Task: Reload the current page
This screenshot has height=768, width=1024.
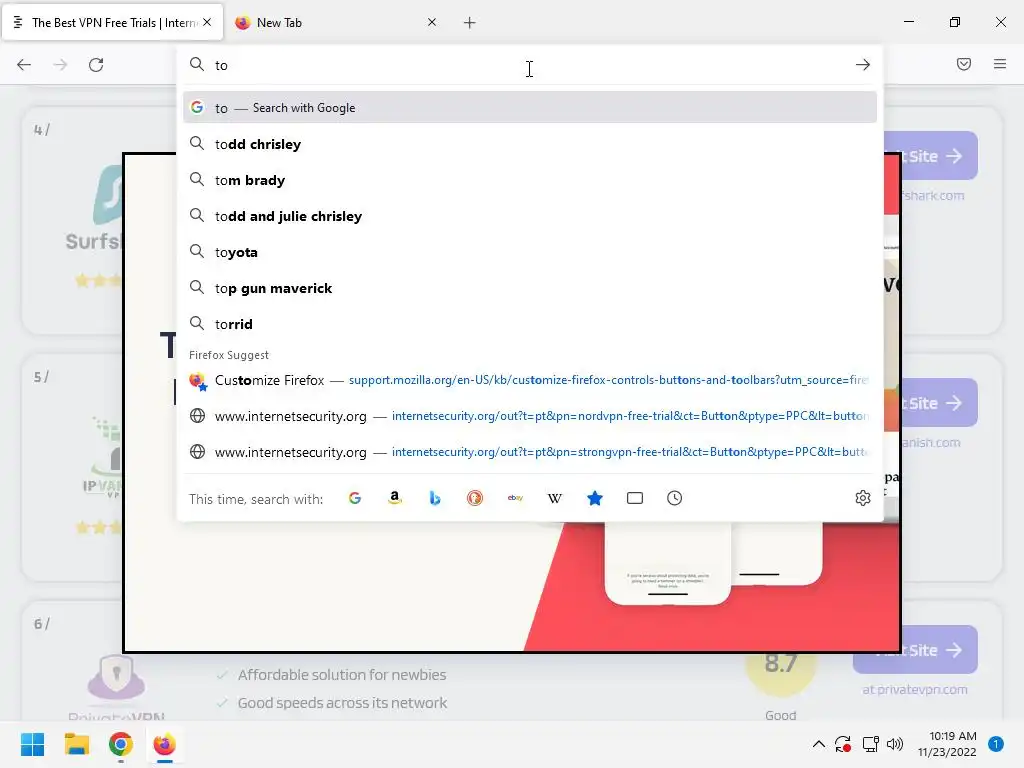Action: pos(96,65)
